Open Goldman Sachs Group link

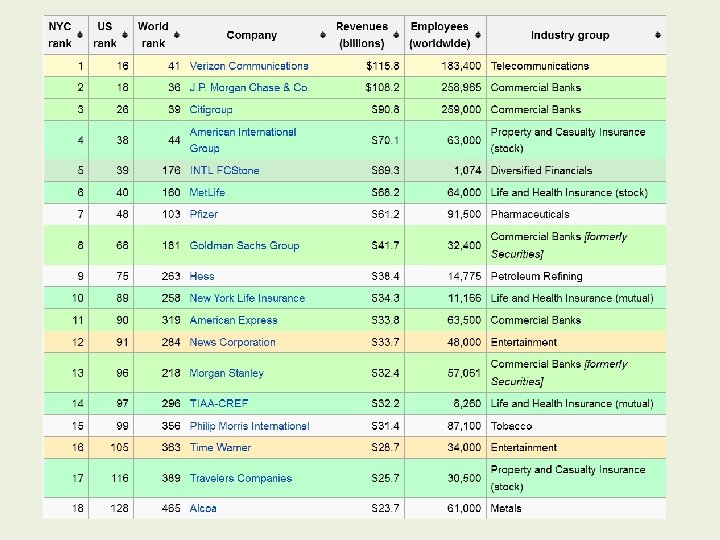pos(244,245)
